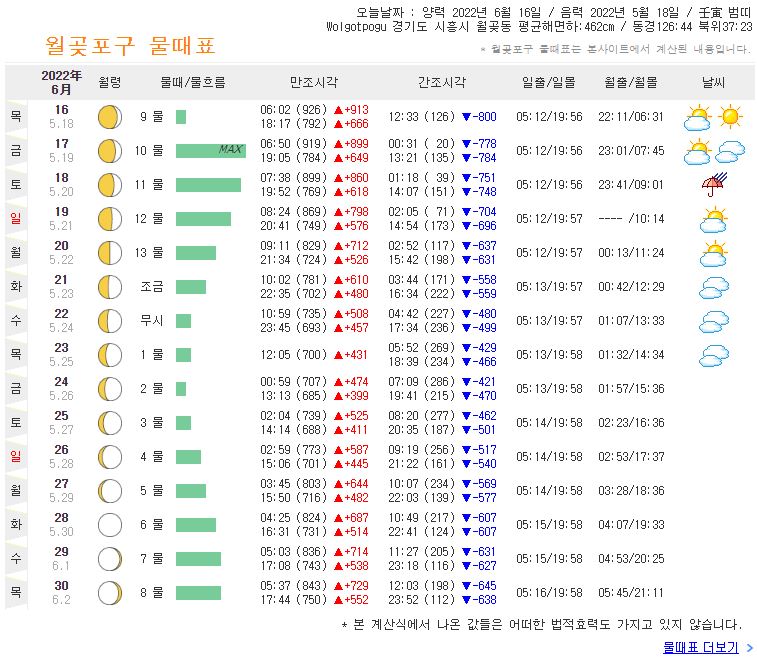Image resolution: width=757 pixels, height=658 pixels.
Task: Click the date cell 30 with lunar 6.2
Action: pyautogui.click(x=61, y=592)
